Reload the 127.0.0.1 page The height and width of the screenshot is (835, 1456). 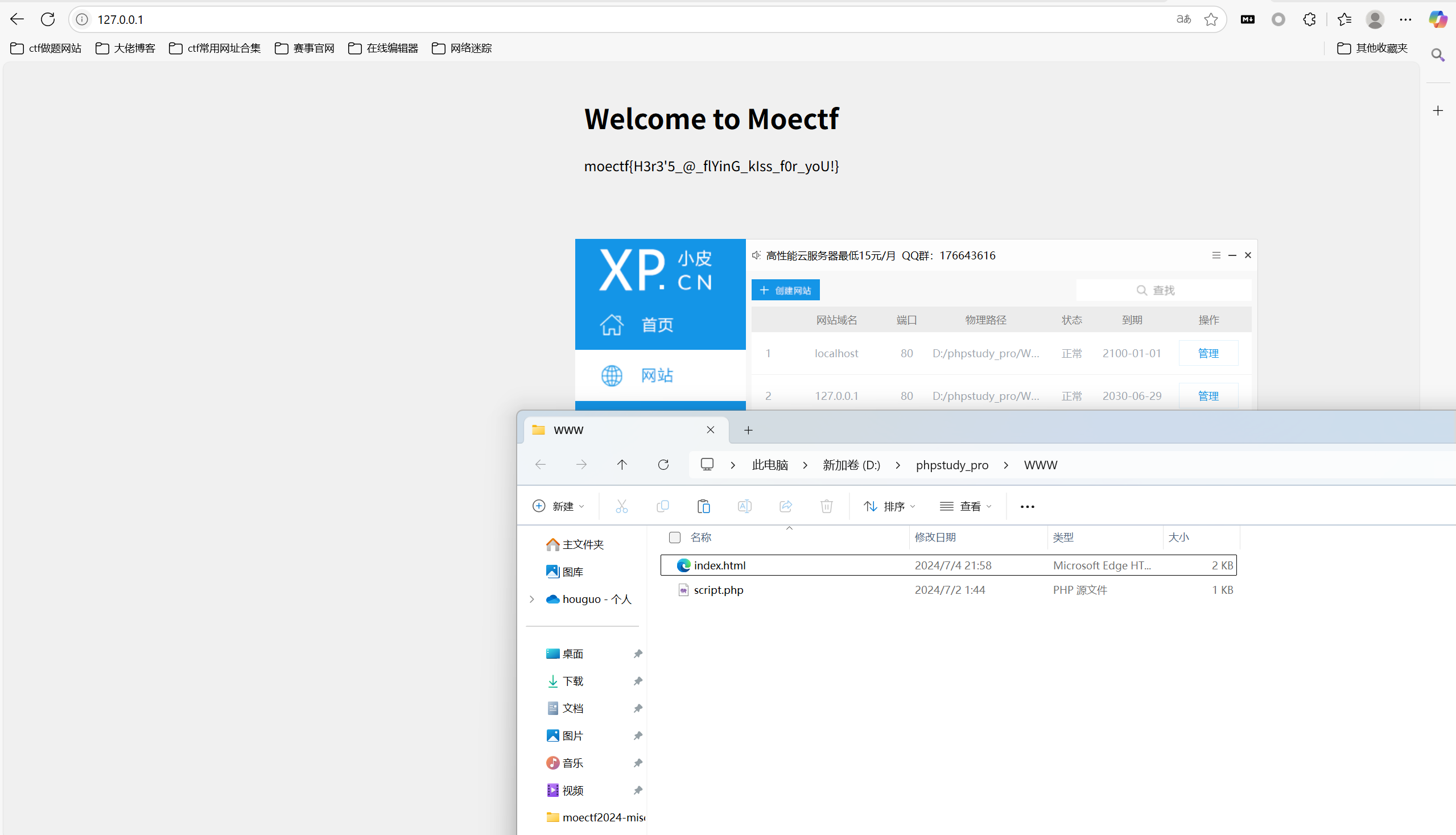(x=48, y=19)
